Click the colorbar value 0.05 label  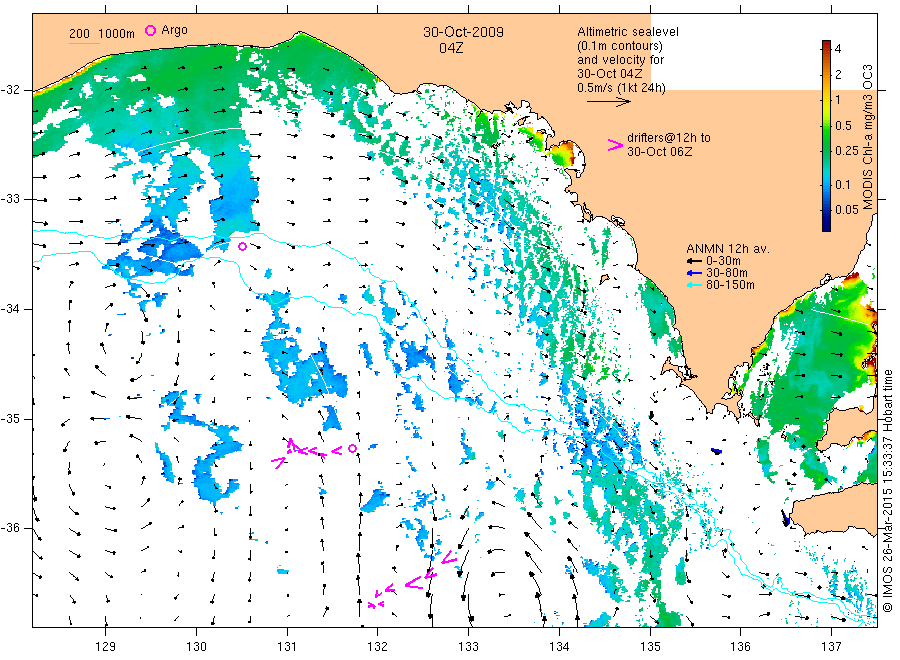click(x=847, y=209)
